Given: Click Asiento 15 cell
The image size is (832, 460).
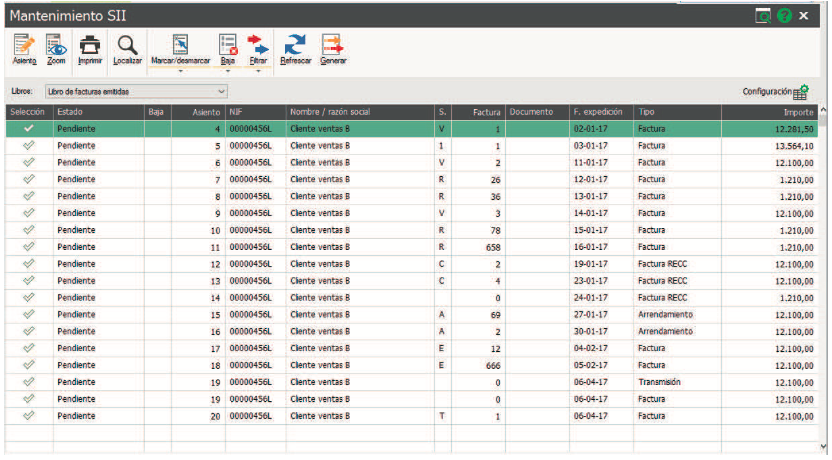Looking at the screenshot, I should tap(198, 315).
